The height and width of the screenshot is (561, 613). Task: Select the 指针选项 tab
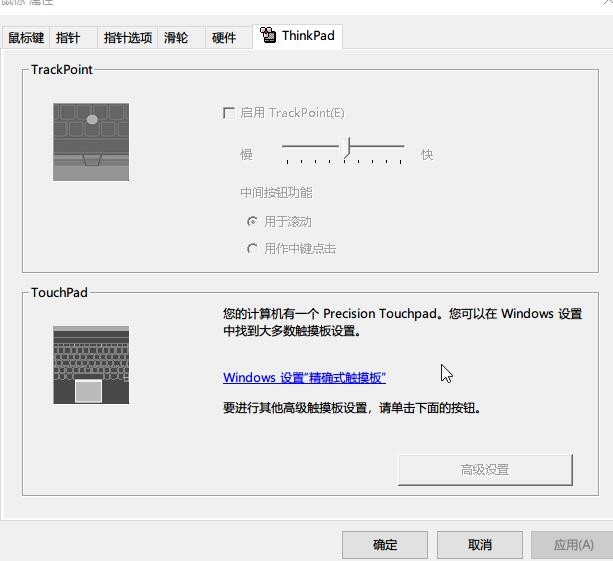click(127, 38)
